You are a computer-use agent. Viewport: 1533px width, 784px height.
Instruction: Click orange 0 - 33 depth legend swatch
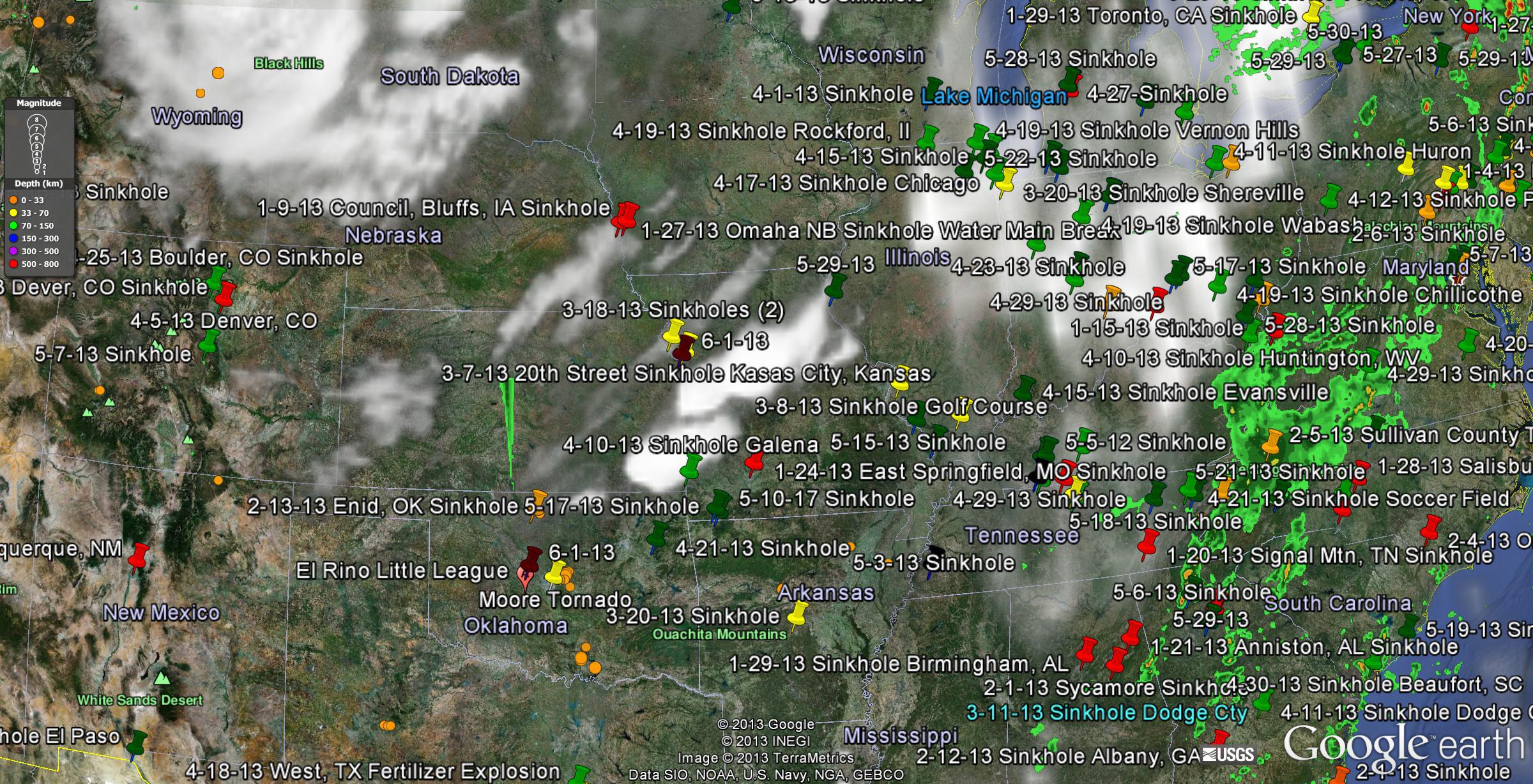point(13,200)
